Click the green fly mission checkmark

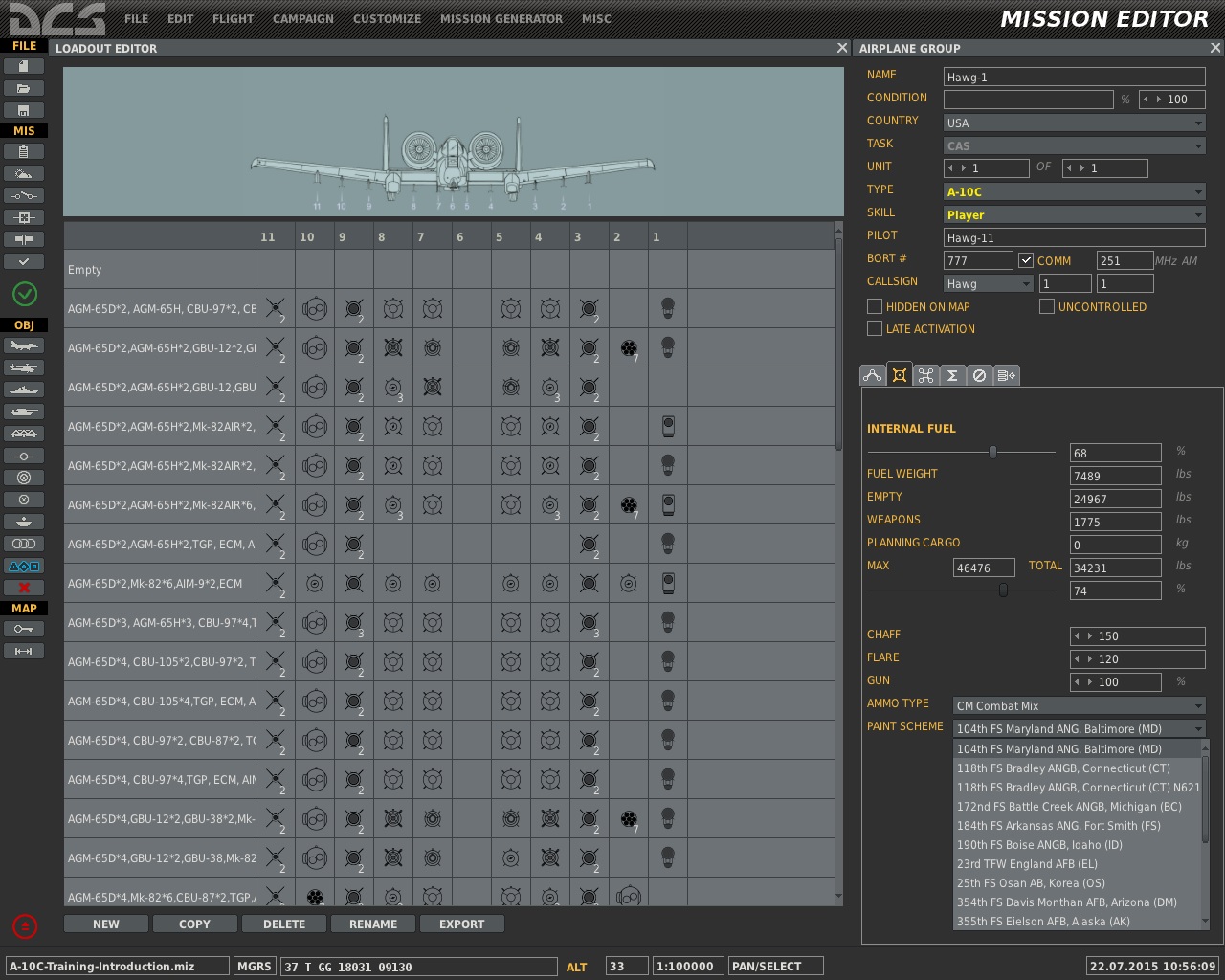point(25,294)
